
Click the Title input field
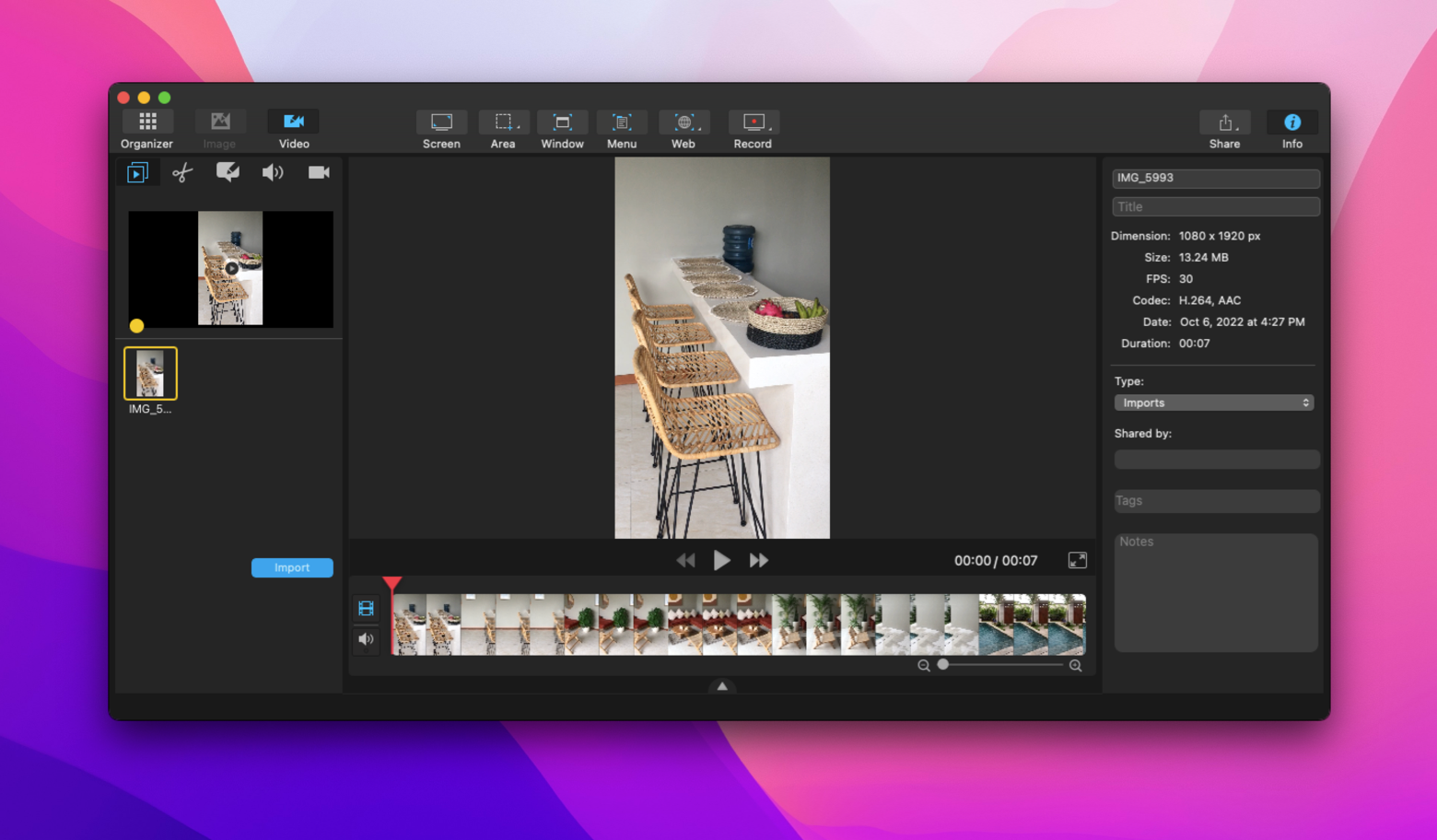[x=1216, y=206]
